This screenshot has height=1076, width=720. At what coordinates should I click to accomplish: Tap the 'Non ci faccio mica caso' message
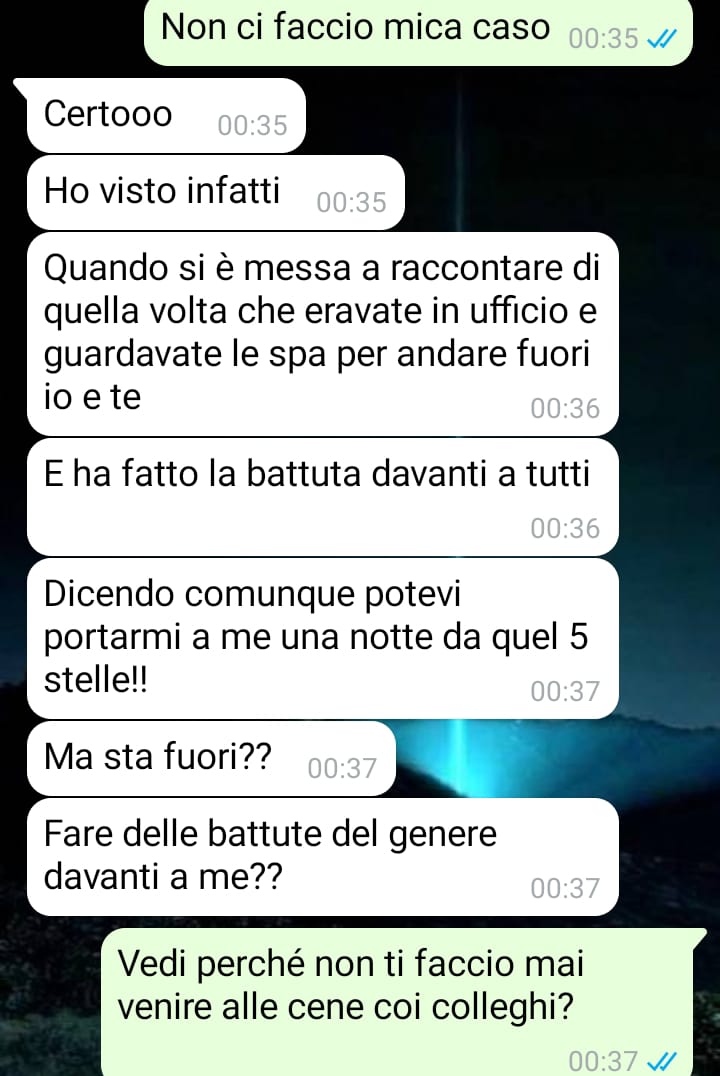point(418,32)
